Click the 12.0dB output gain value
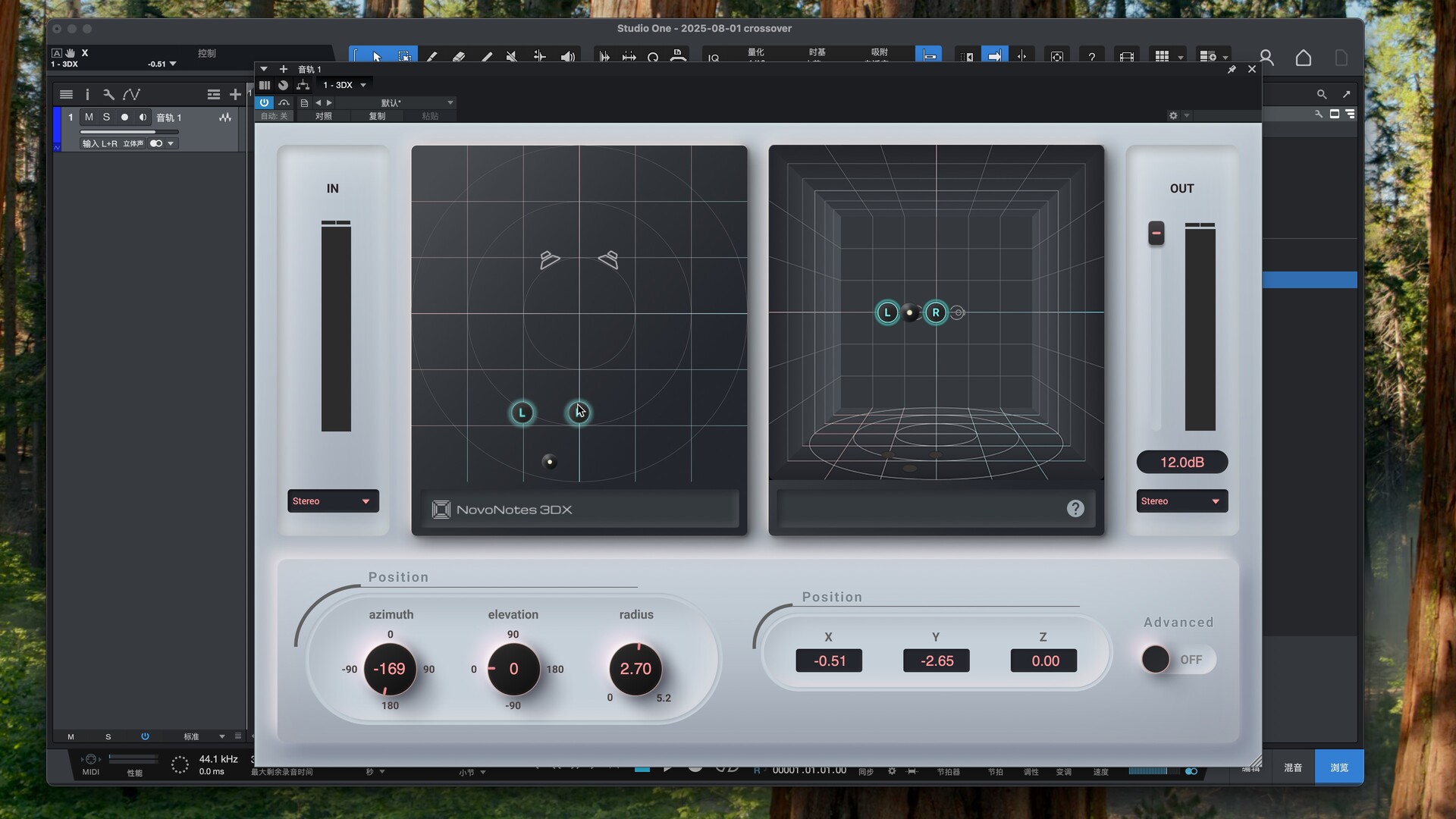Image resolution: width=1456 pixels, height=819 pixels. click(1181, 462)
